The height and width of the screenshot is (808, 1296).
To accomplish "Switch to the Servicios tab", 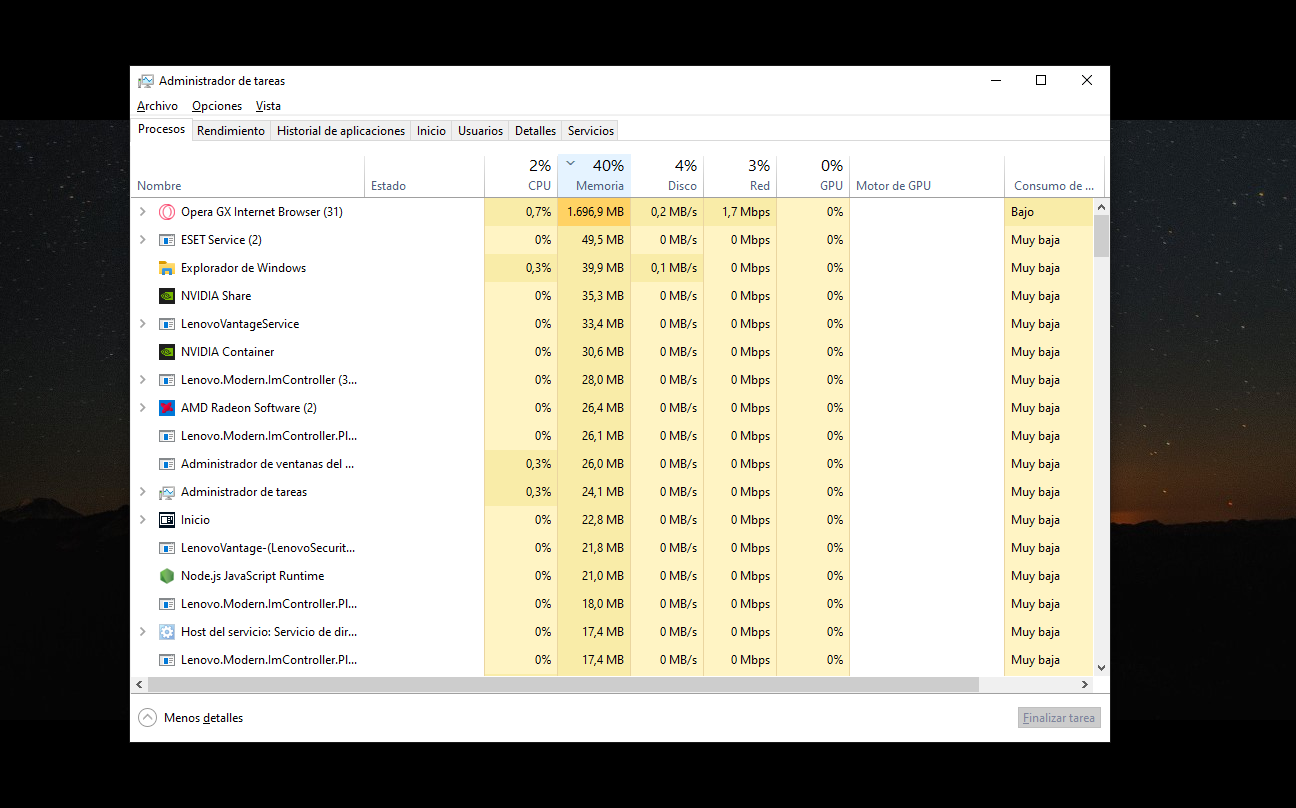I will [x=590, y=131].
